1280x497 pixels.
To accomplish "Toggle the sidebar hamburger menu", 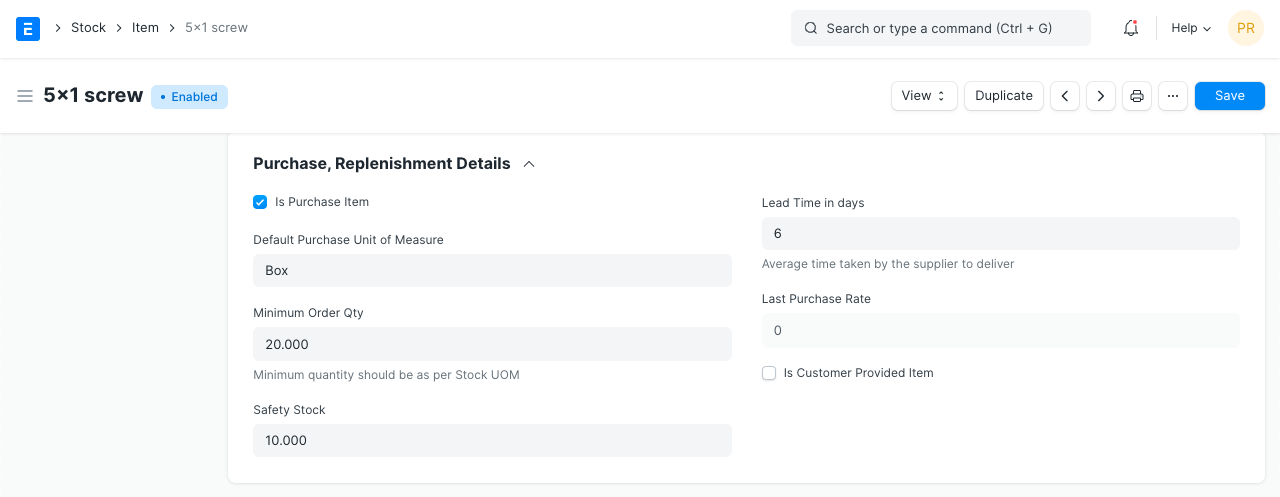I will [25, 96].
